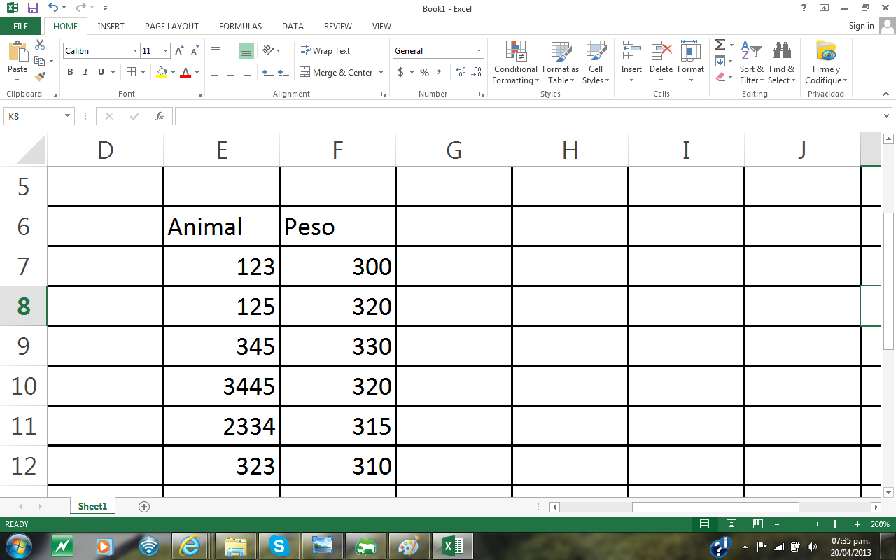Image resolution: width=896 pixels, height=560 pixels.
Task: Save the workbook using the floppy icon
Action: (x=32, y=8)
